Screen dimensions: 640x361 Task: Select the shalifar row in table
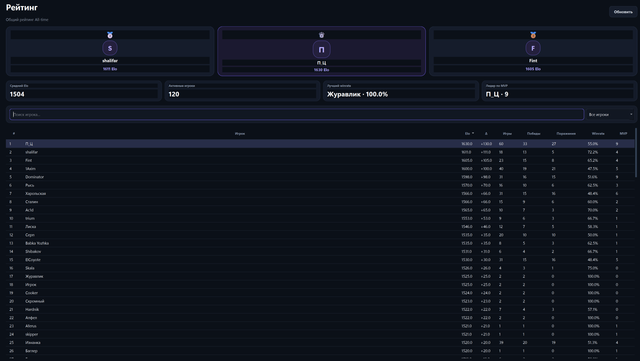[320, 152]
